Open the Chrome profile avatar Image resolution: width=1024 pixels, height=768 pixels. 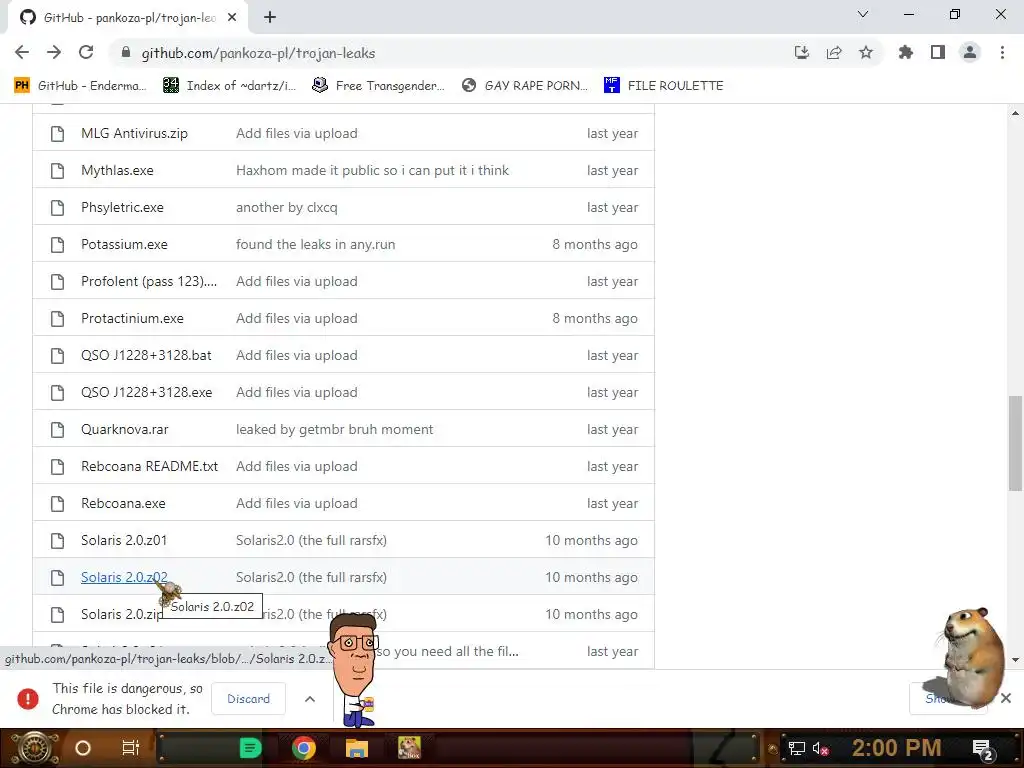pos(970,52)
